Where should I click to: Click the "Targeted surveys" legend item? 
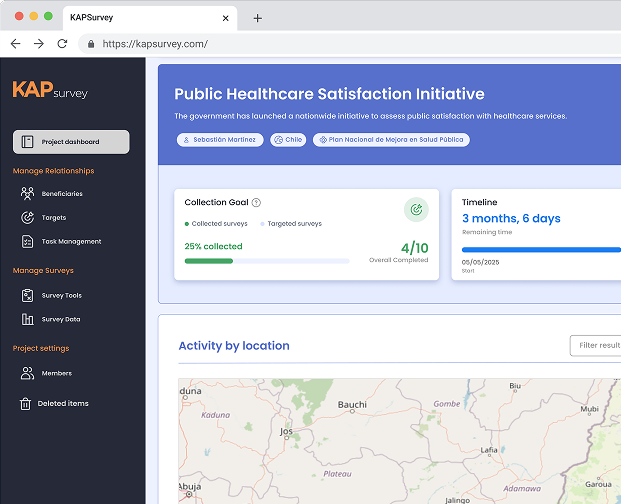(291, 224)
